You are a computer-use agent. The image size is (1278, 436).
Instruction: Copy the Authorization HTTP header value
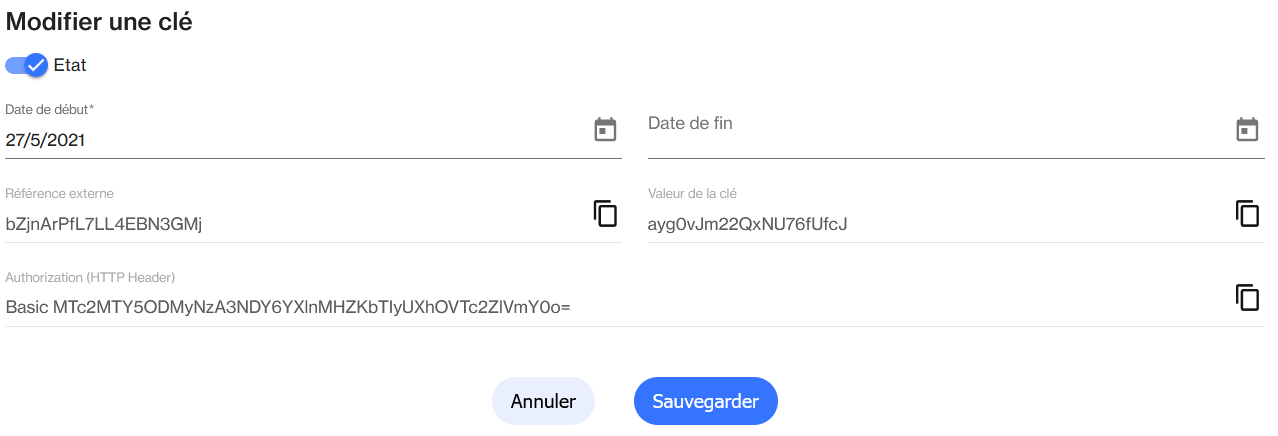coord(1247,297)
